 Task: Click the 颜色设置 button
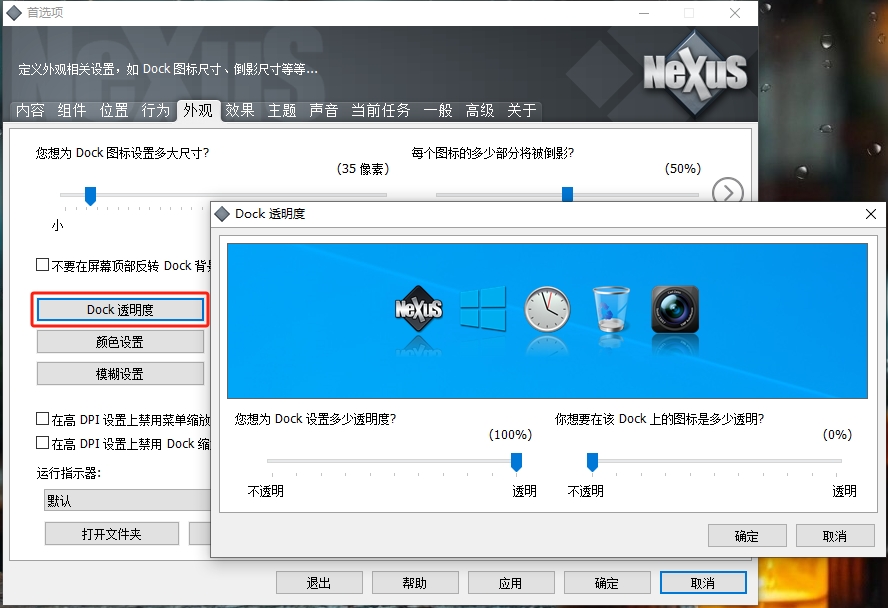120,342
